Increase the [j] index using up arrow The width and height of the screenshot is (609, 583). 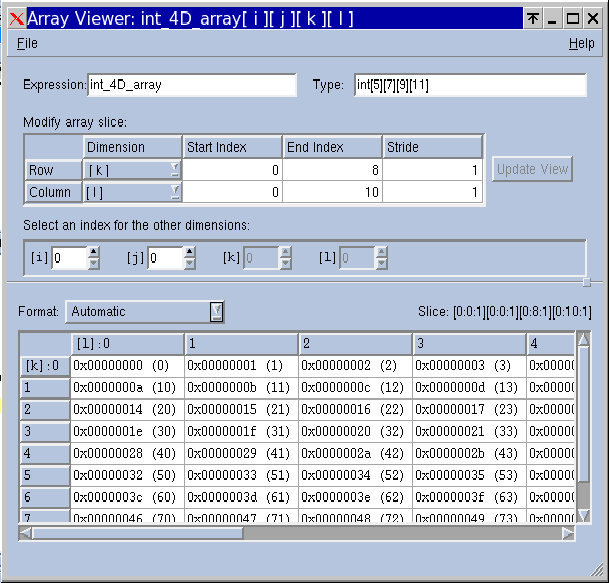pyautogui.click(x=190, y=252)
